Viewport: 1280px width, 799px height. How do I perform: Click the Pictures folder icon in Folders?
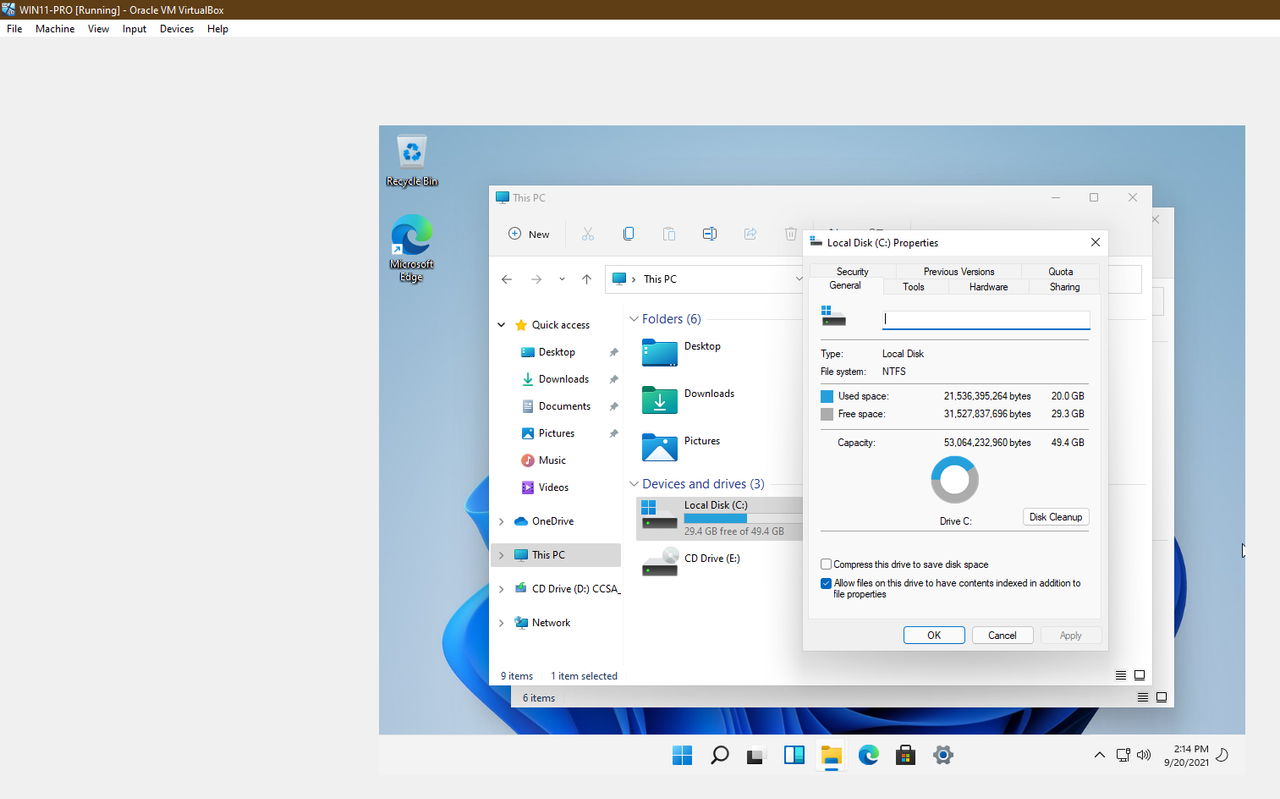[660, 447]
